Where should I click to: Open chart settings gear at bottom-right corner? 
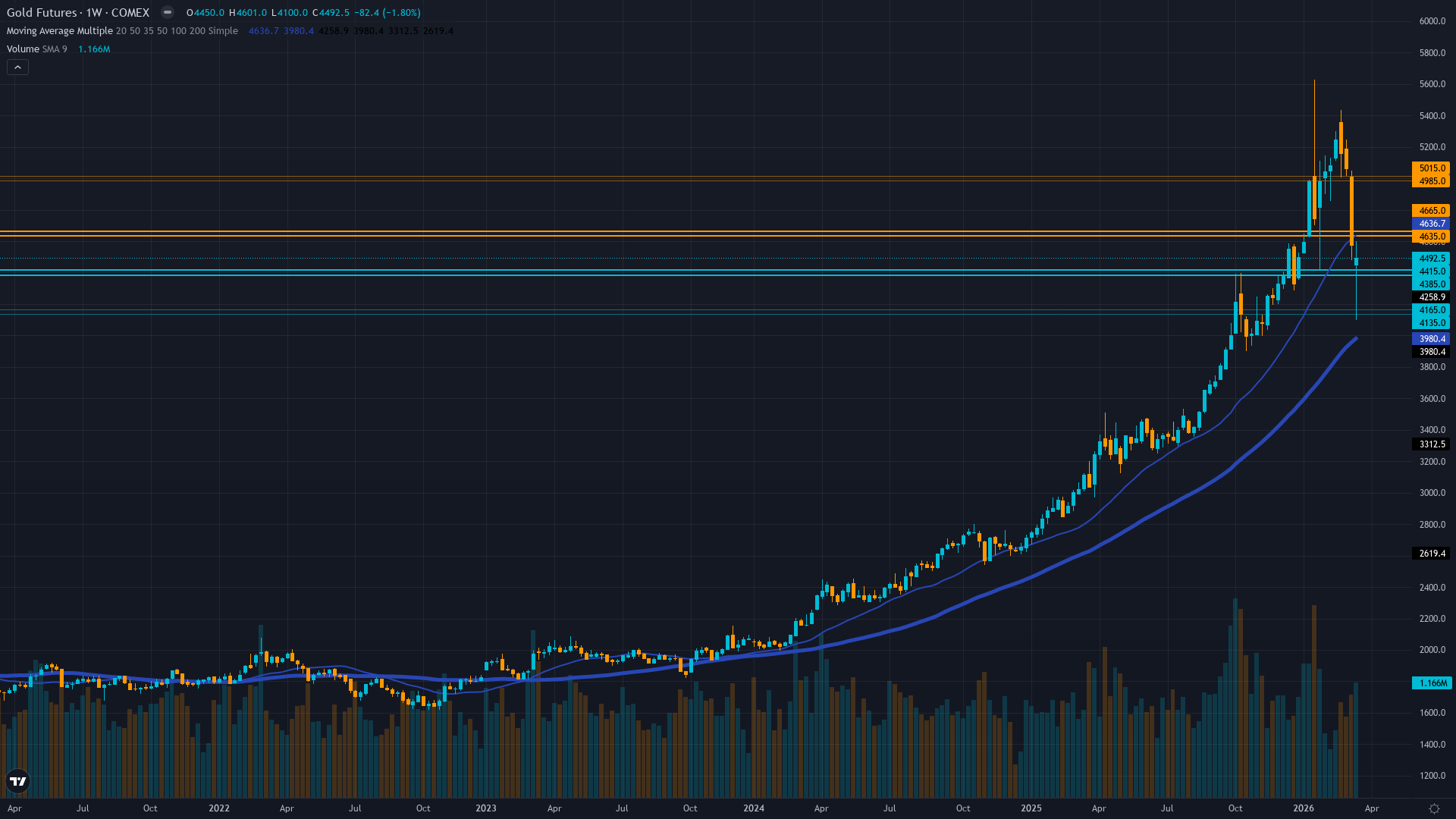(1434, 808)
